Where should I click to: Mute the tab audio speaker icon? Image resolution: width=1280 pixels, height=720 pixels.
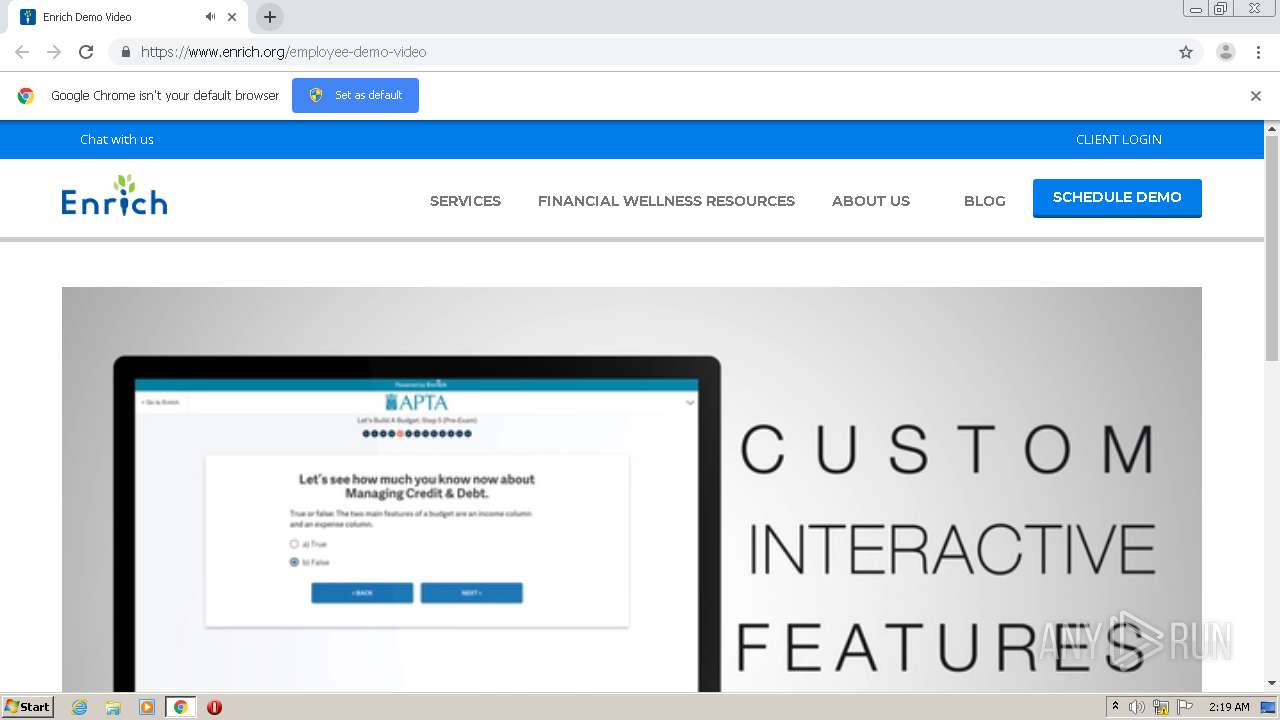tap(210, 17)
